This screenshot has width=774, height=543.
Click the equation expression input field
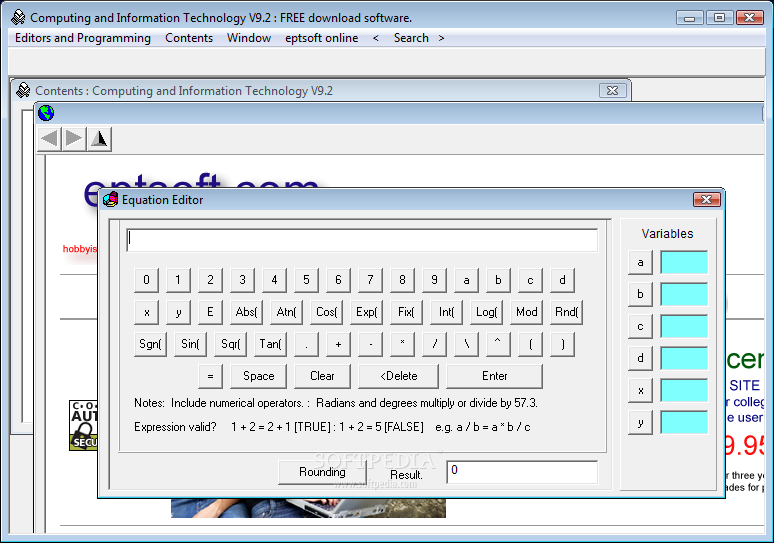[x=362, y=240]
